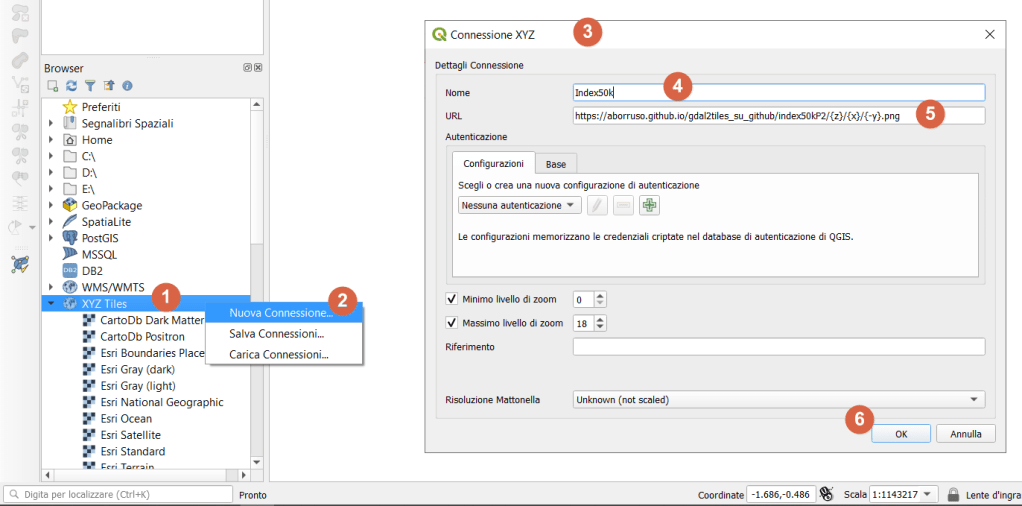Switch to the Base authentication tab
Viewport: 1022px width, 506px height.
coord(555,163)
